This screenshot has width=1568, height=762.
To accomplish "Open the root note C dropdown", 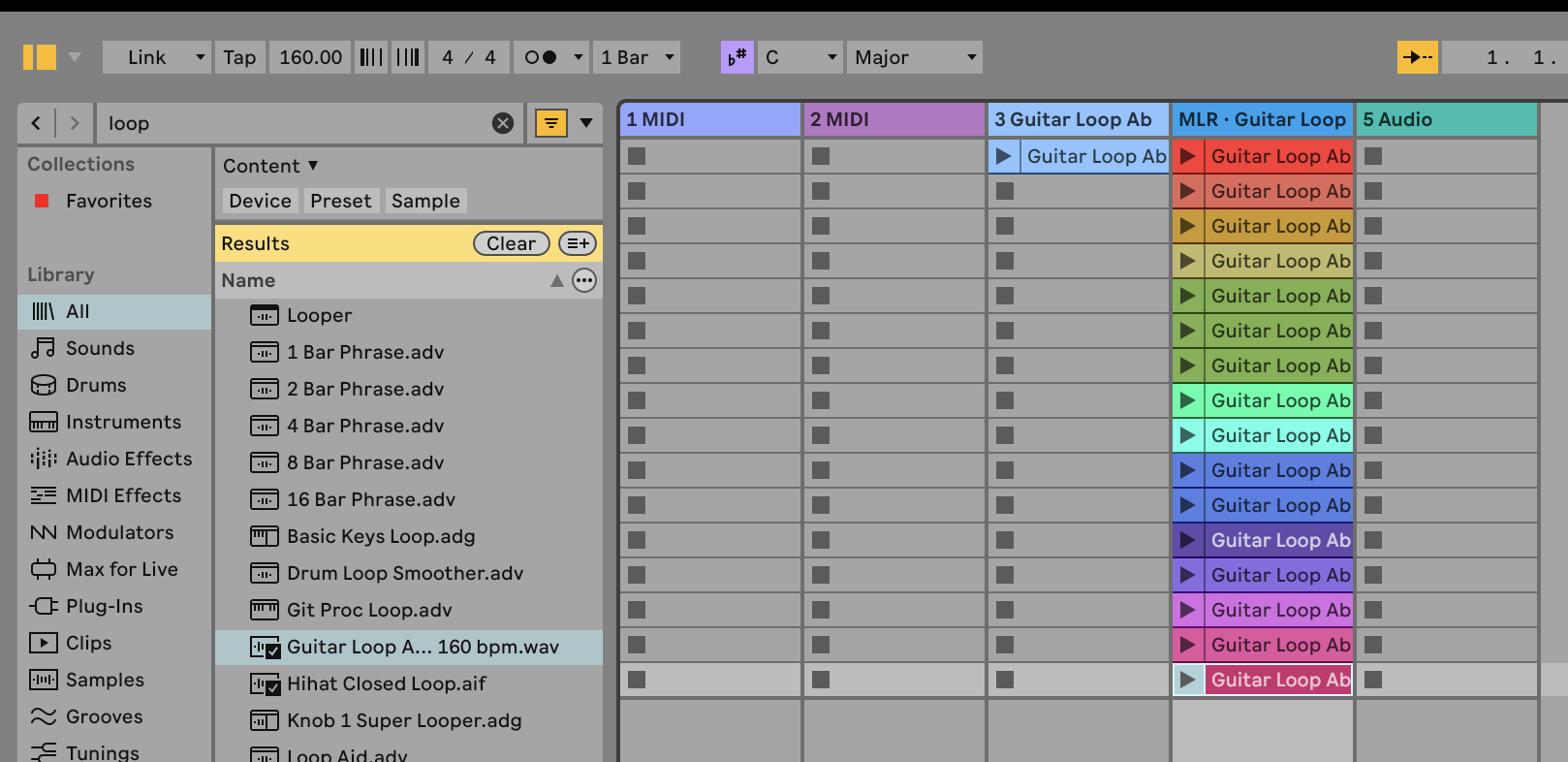I will click(800, 57).
